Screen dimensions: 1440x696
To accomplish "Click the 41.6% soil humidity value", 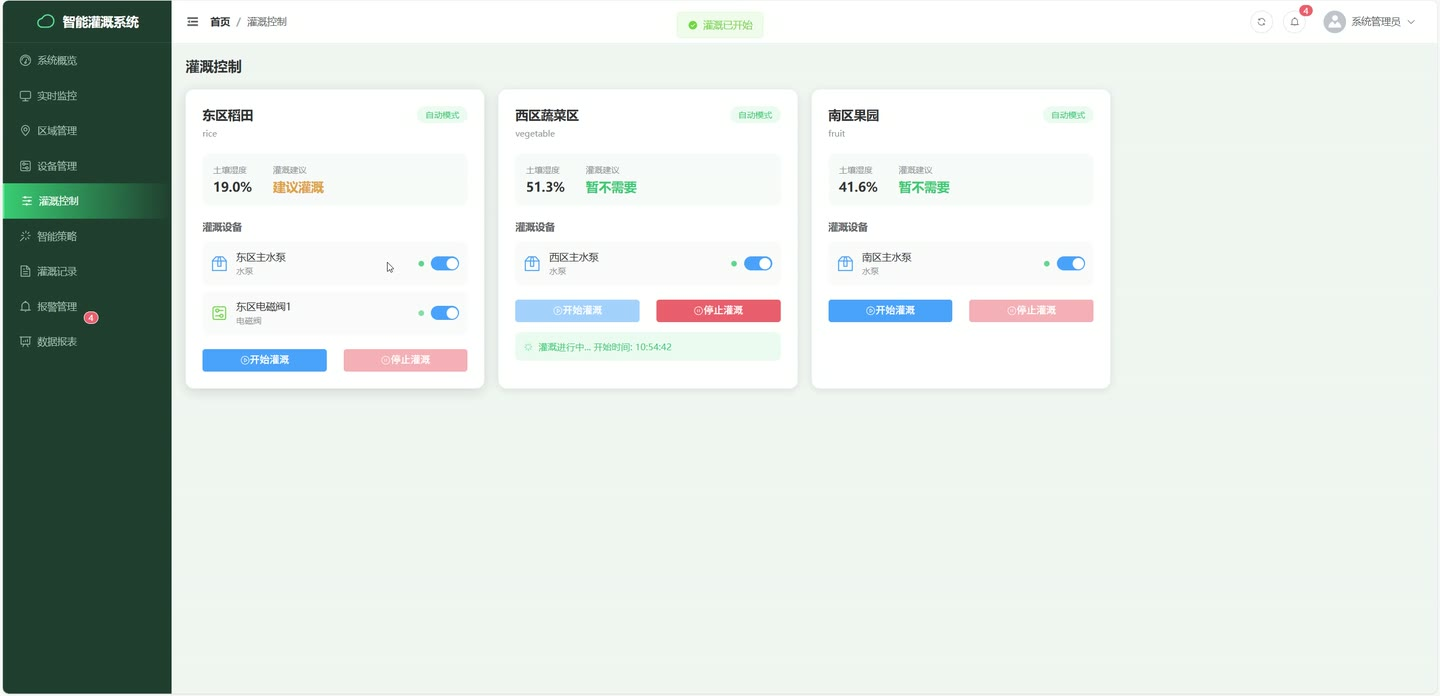I will point(858,187).
